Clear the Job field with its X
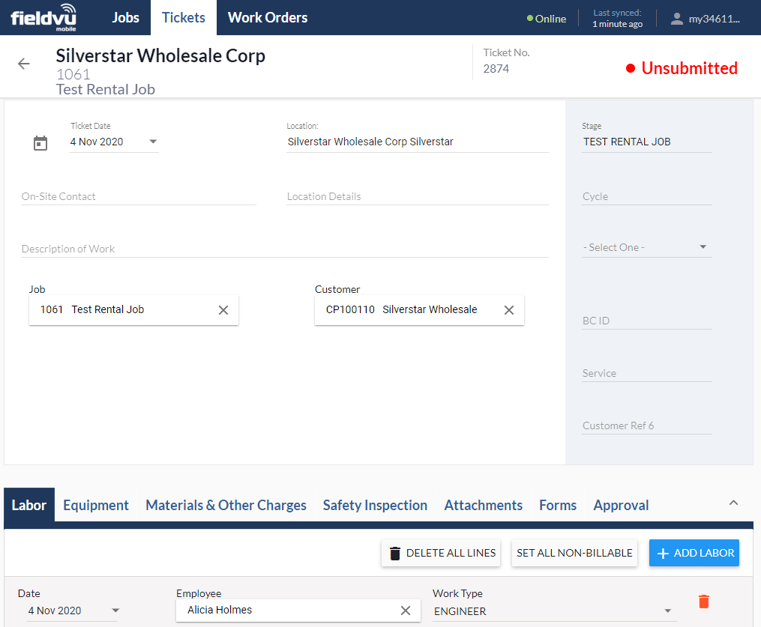This screenshot has width=761, height=627. coord(223,310)
